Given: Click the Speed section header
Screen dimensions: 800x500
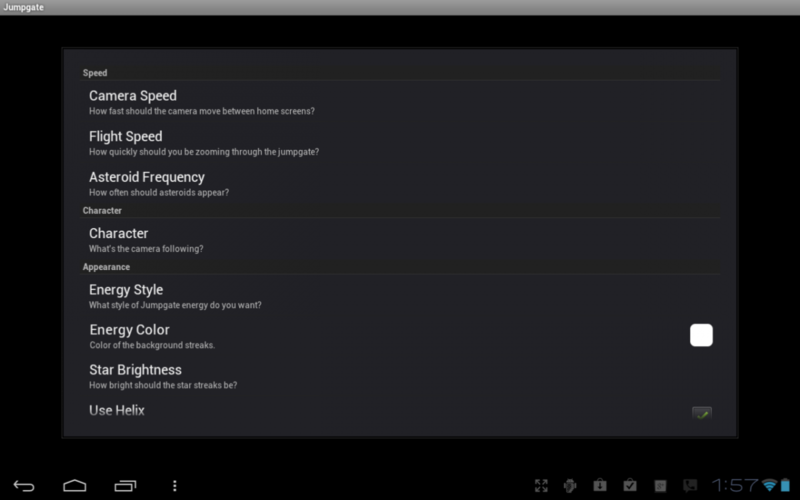Looking at the screenshot, I should 95,73.
